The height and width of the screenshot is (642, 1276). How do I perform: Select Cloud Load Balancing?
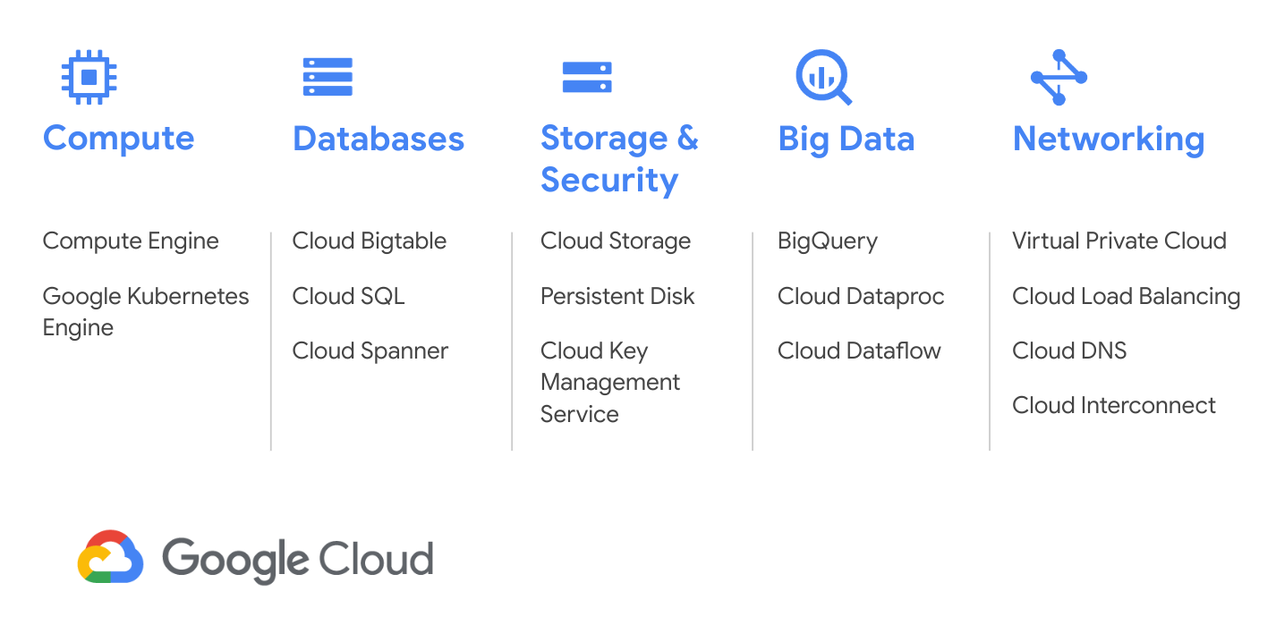coord(1126,296)
